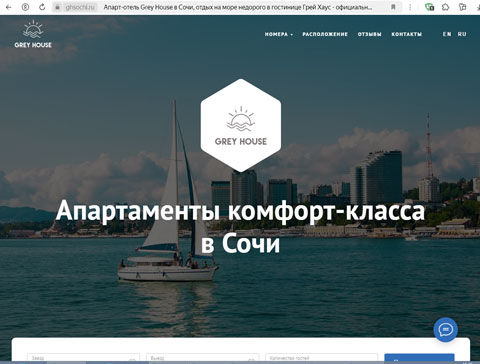
Task: Open the Контакты menu item
Action: (x=407, y=34)
